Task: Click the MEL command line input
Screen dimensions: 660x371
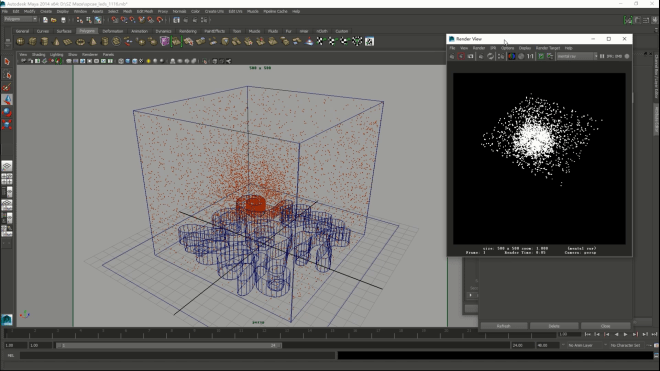Action: (x=178, y=355)
